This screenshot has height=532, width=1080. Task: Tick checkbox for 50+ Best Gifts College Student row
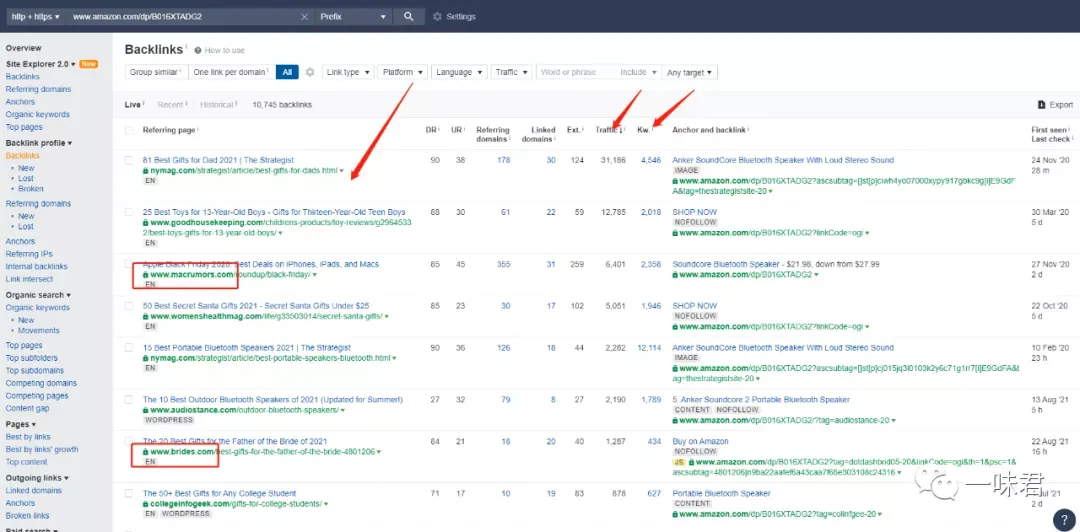coord(129,493)
